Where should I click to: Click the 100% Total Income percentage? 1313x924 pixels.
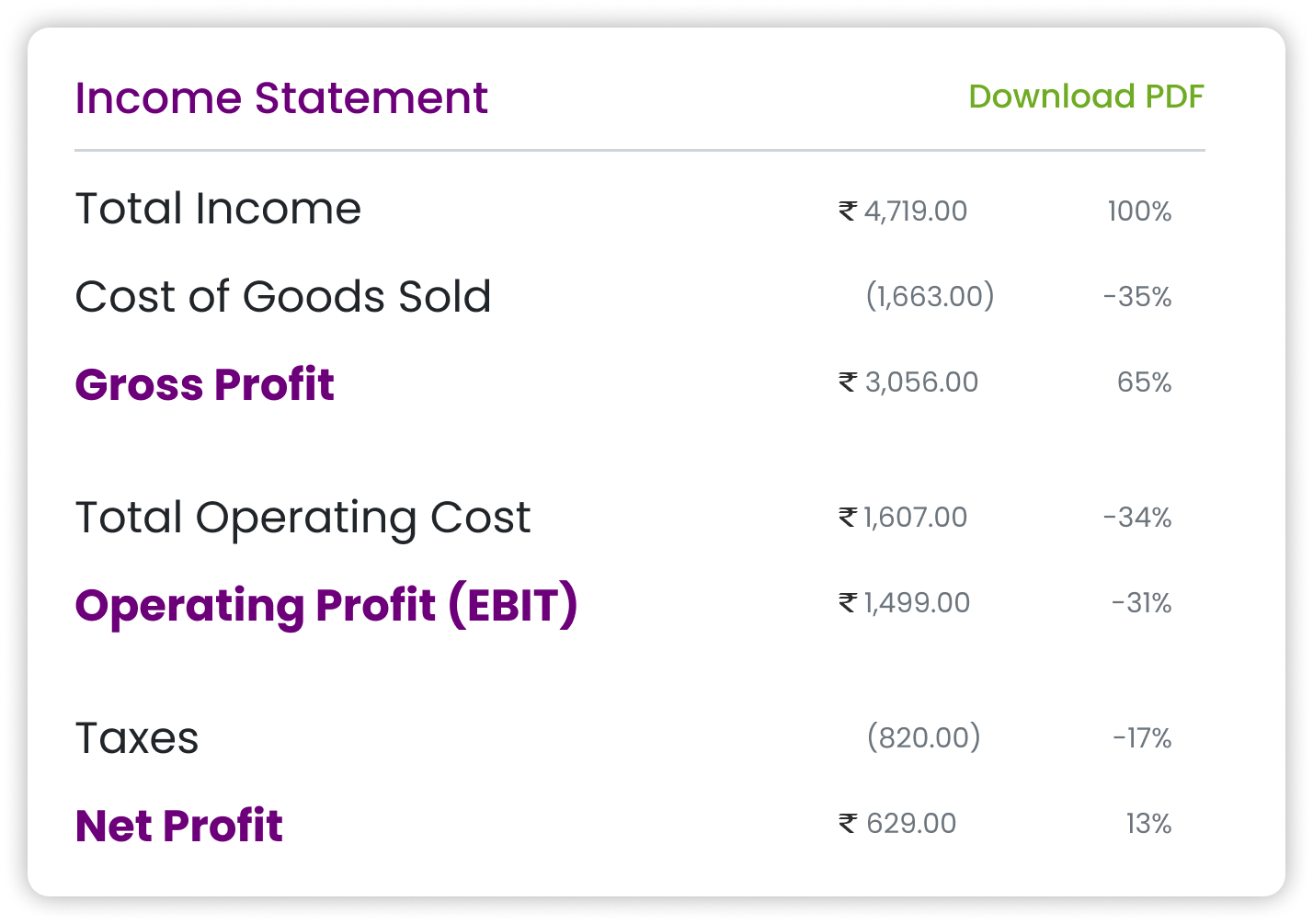pos(1139,212)
